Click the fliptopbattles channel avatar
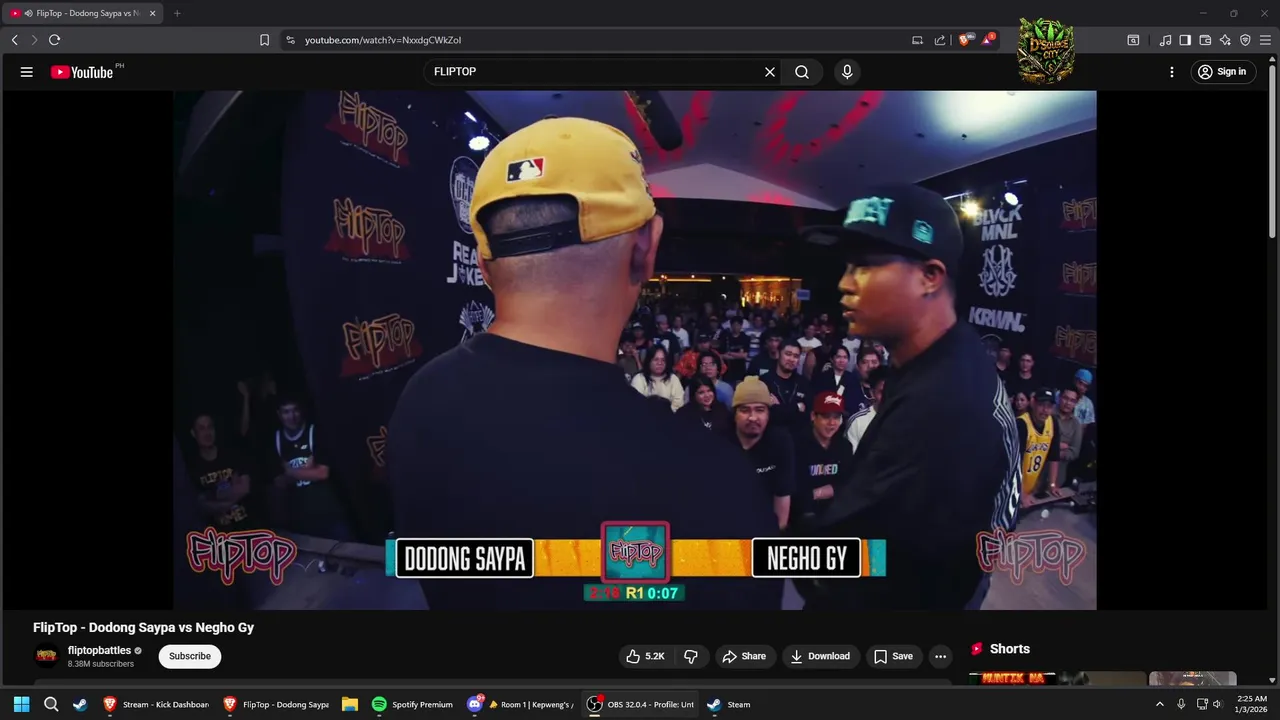The height and width of the screenshot is (720, 1280). (46, 656)
